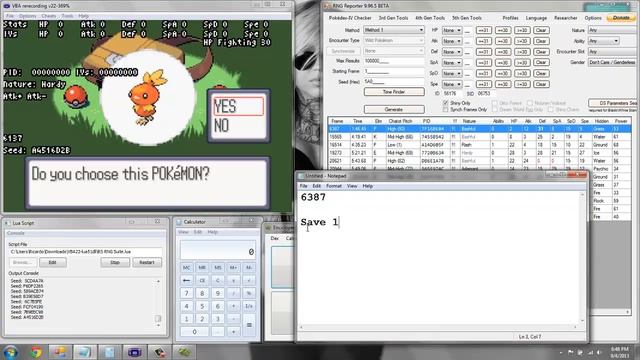Viewport: 640px width, 360px height.
Task: Open the Spe comparison None dropdown
Action: (452, 84)
